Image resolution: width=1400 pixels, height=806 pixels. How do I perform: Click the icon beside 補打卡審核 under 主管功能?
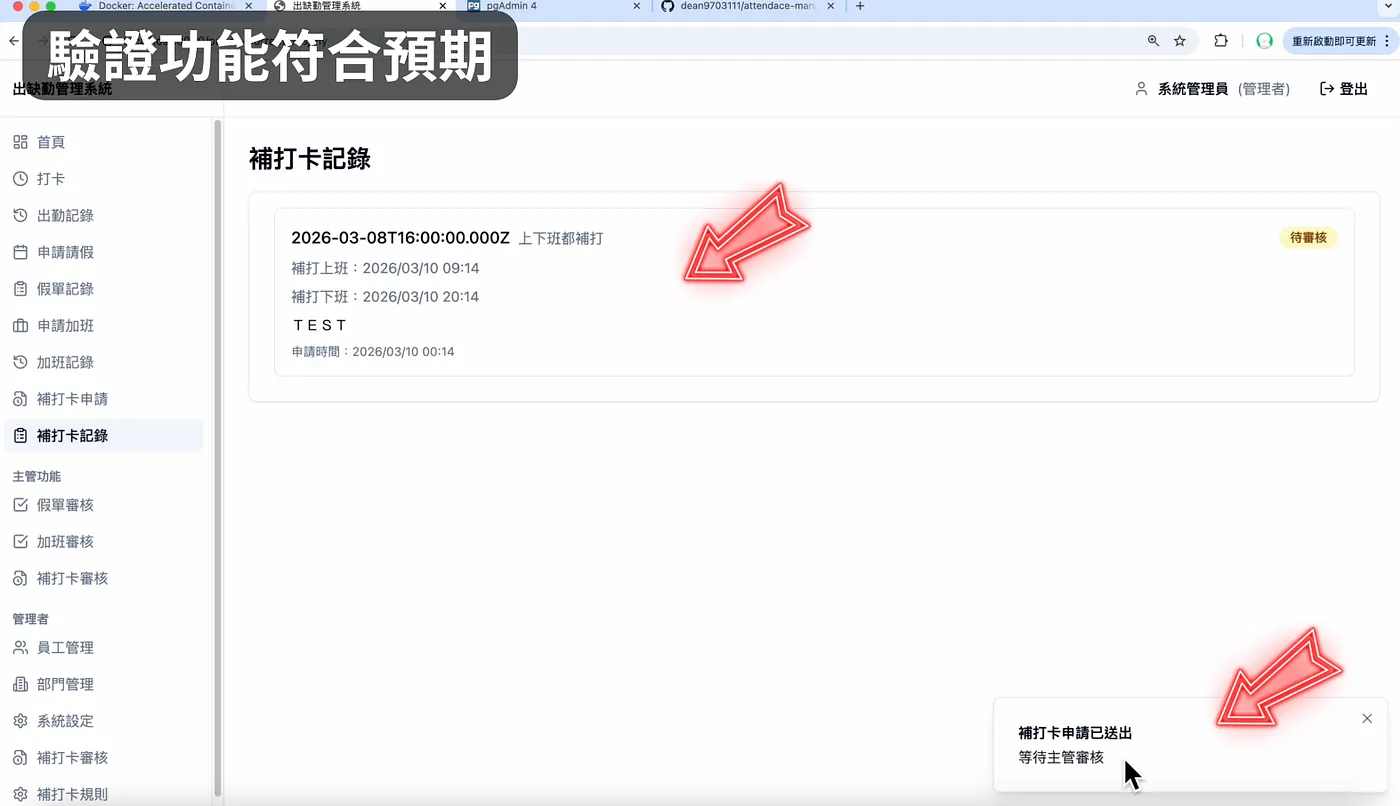click(20, 579)
